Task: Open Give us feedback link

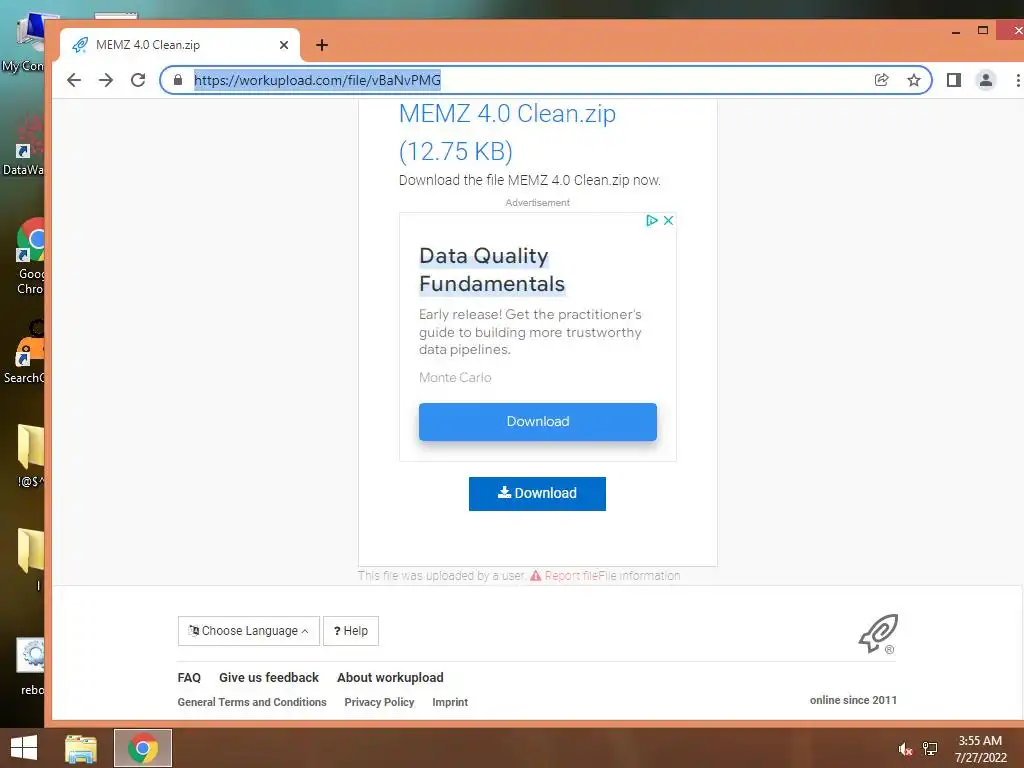Action: pyautogui.click(x=269, y=678)
